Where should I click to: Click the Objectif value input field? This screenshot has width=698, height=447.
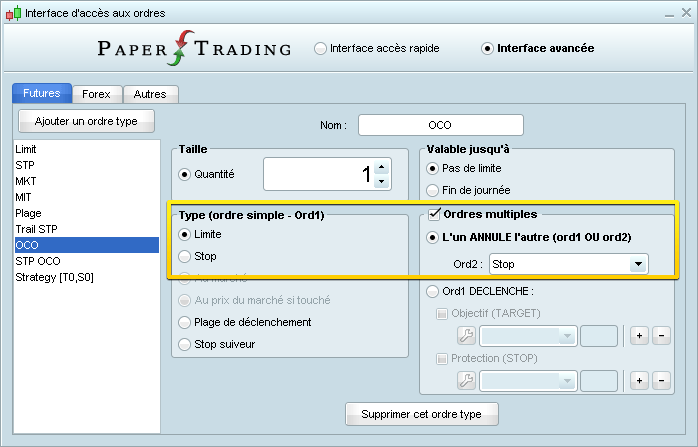pos(599,336)
